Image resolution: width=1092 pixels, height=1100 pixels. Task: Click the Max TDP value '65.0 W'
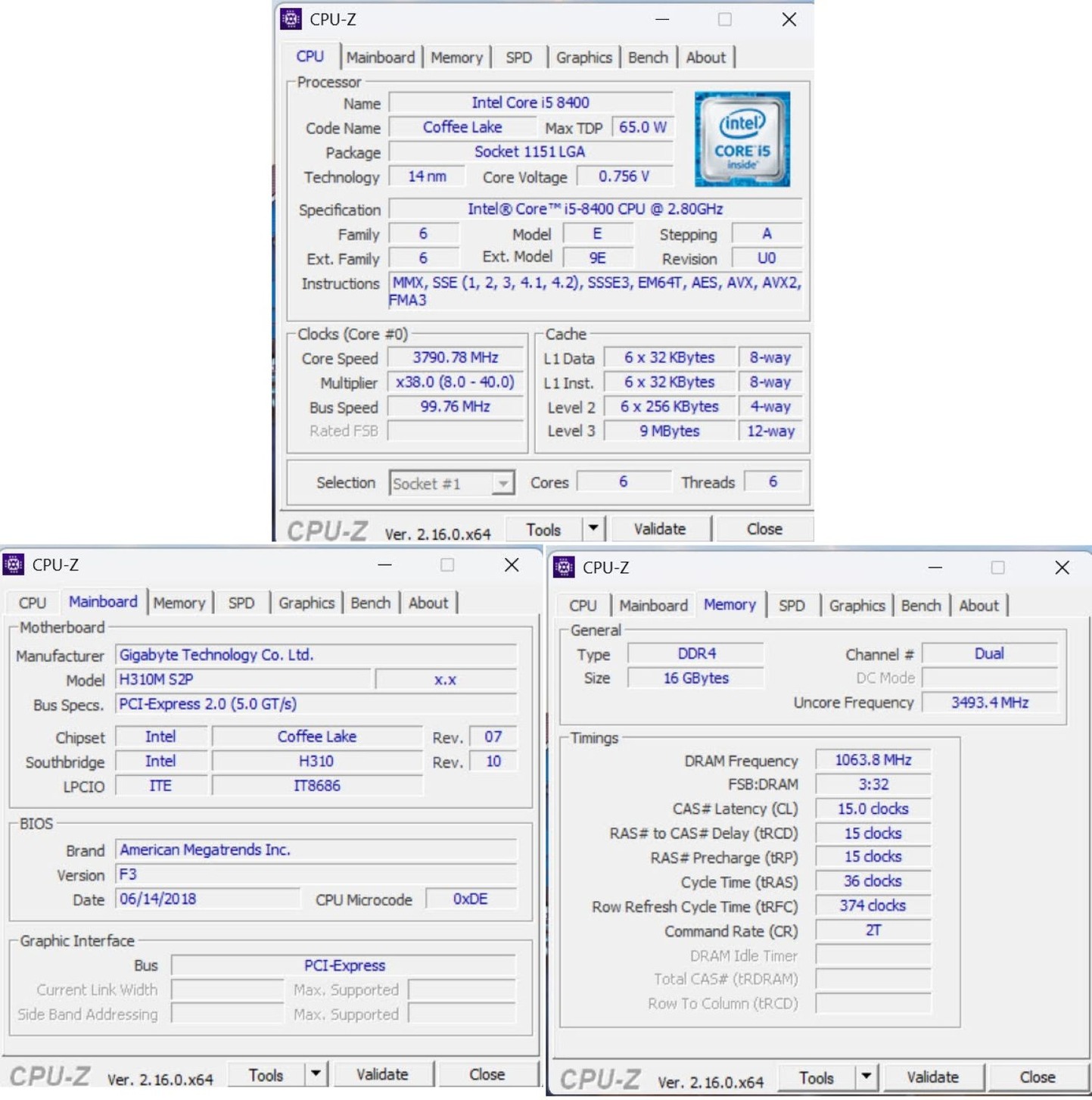coord(642,127)
